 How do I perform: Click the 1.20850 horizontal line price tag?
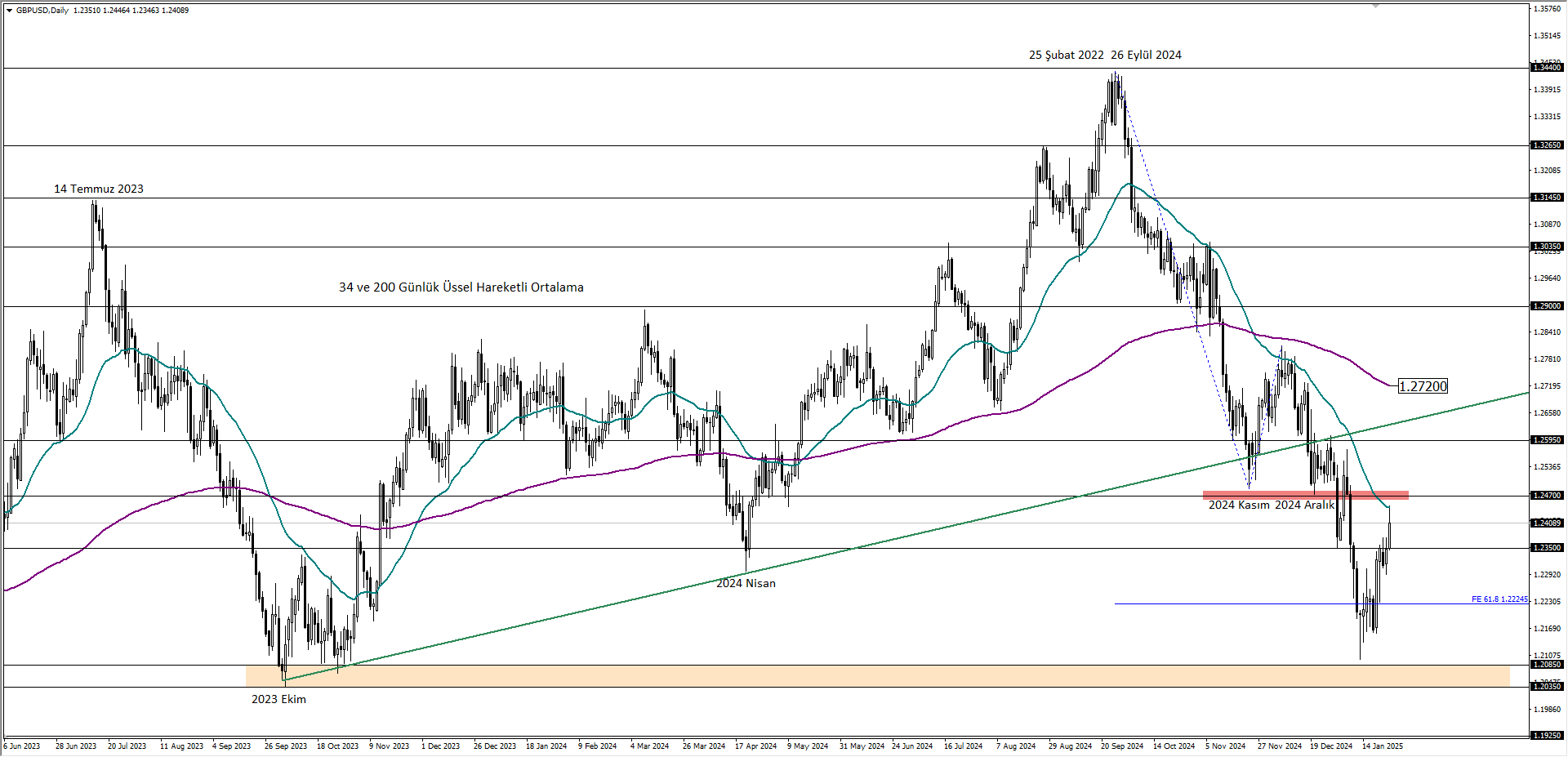point(1547,665)
